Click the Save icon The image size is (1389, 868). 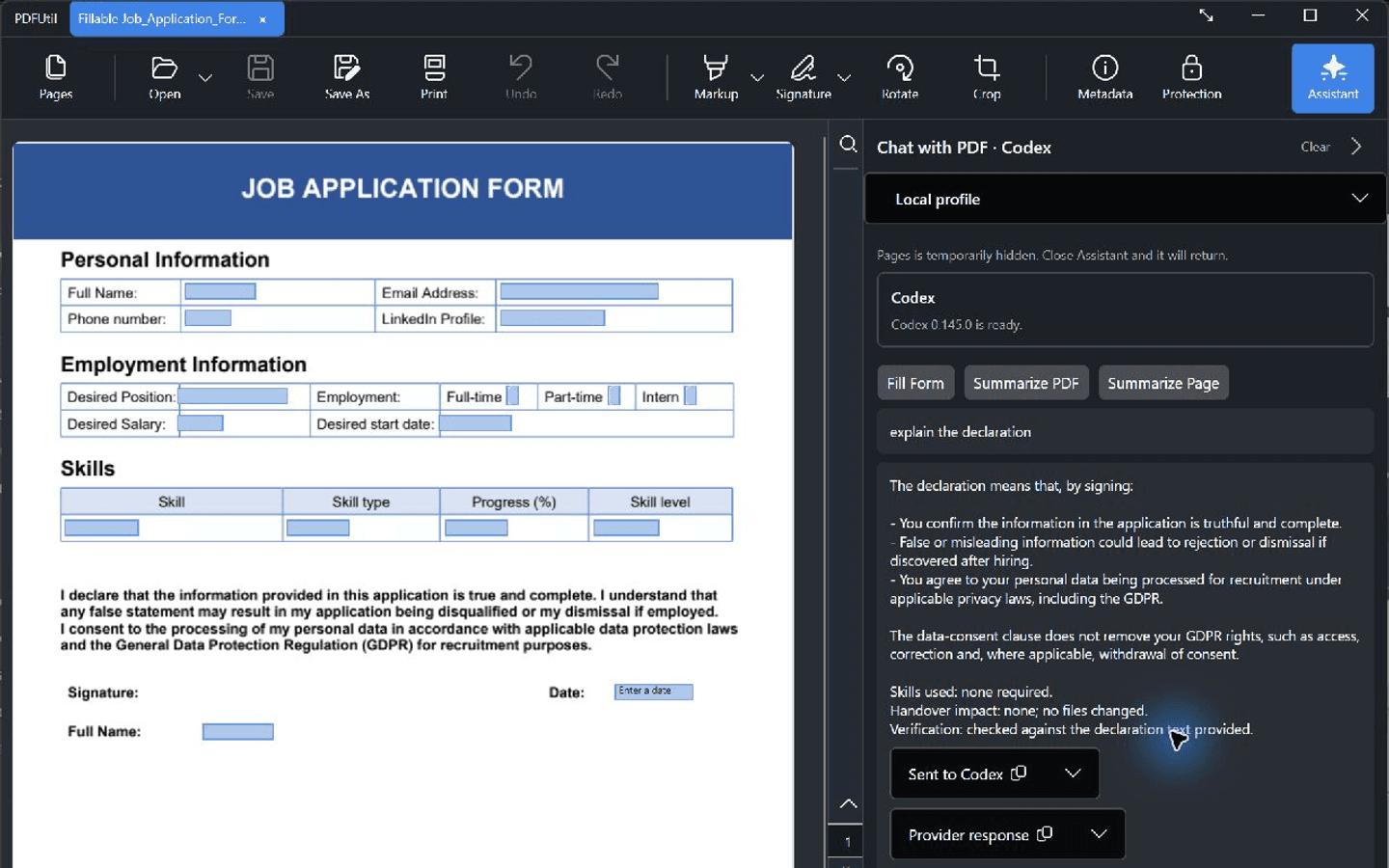coord(260,77)
